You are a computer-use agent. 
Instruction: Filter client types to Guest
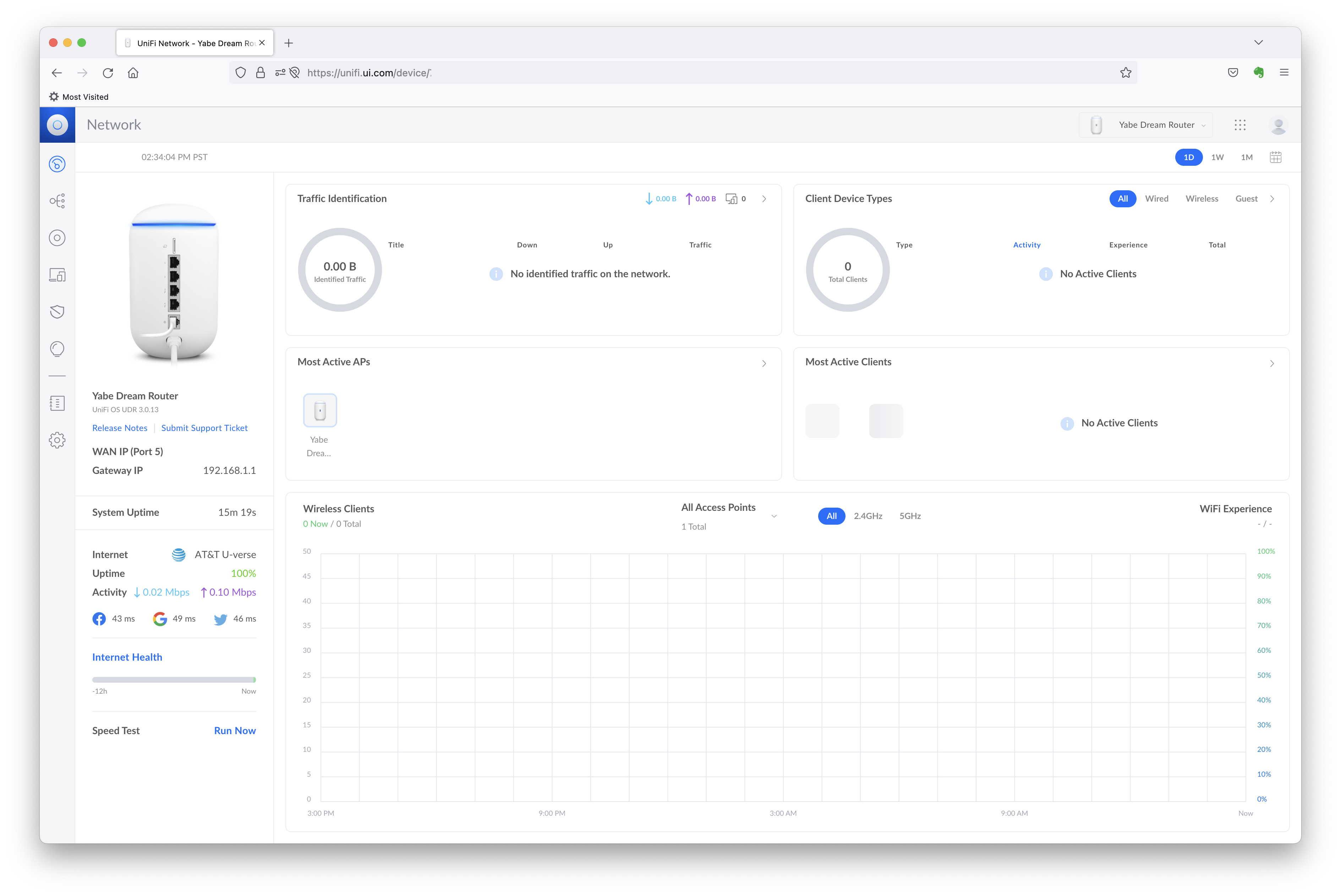click(x=1246, y=199)
